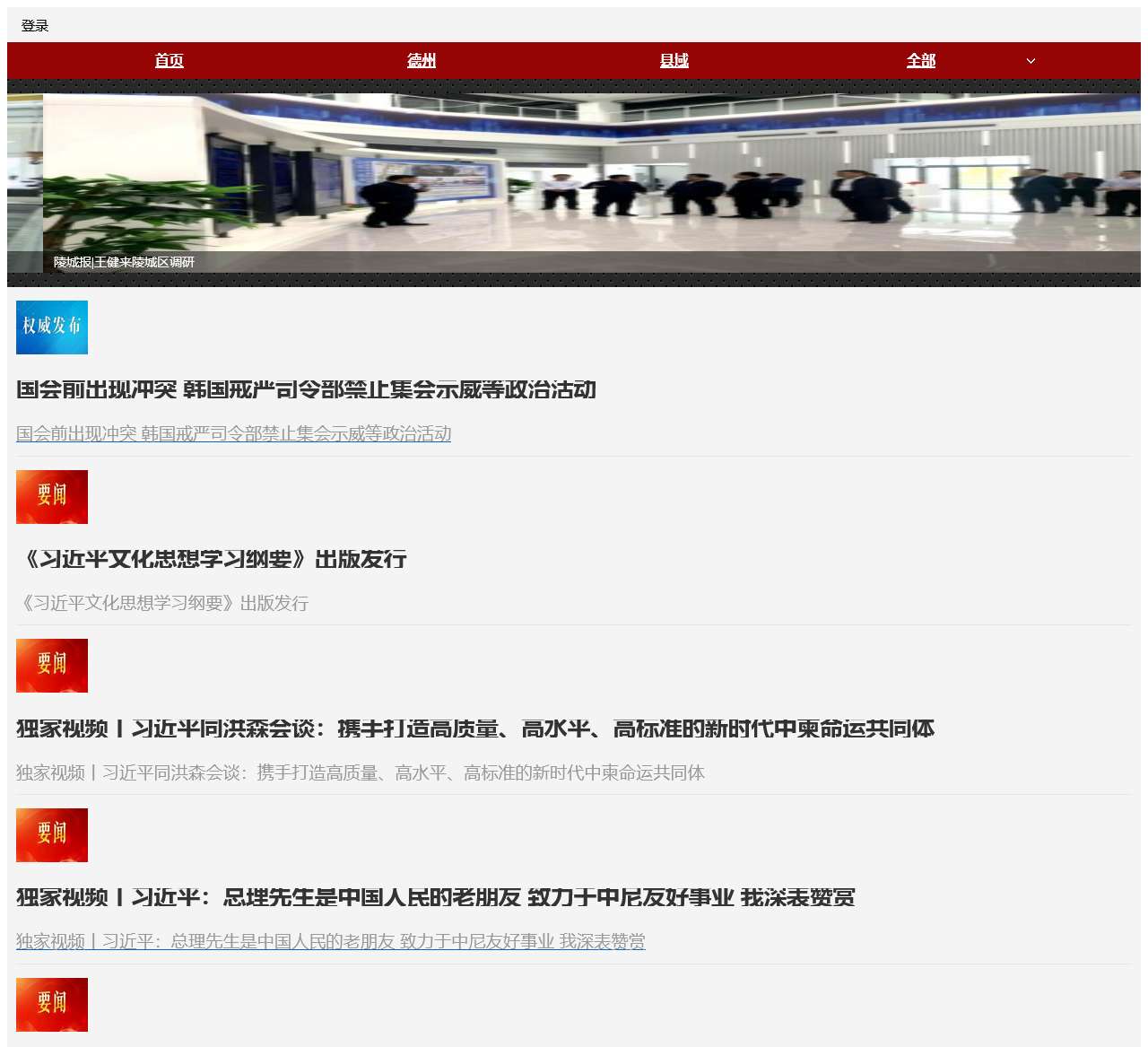
Task: Select the 县域 navigation tab
Action: (674, 61)
